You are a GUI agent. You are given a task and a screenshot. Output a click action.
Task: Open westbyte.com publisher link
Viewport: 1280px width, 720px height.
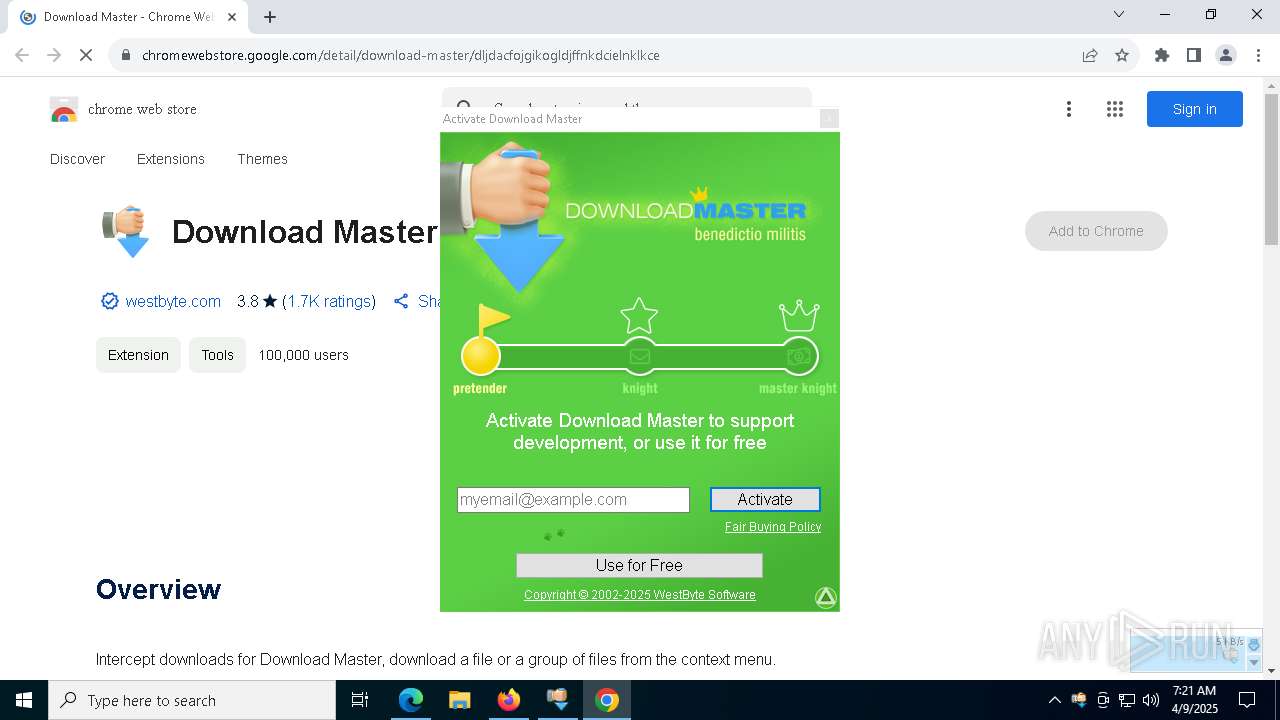click(173, 301)
